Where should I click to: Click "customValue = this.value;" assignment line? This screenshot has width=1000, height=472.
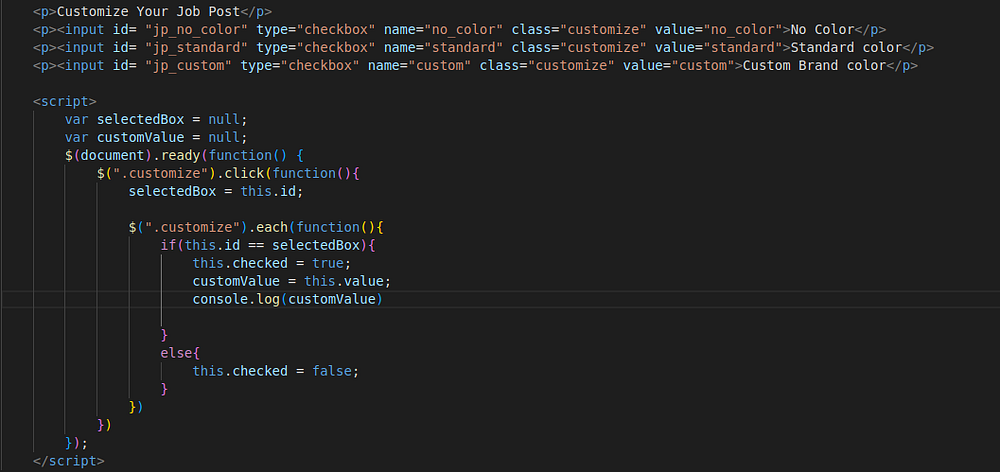click(x=292, y=281)
